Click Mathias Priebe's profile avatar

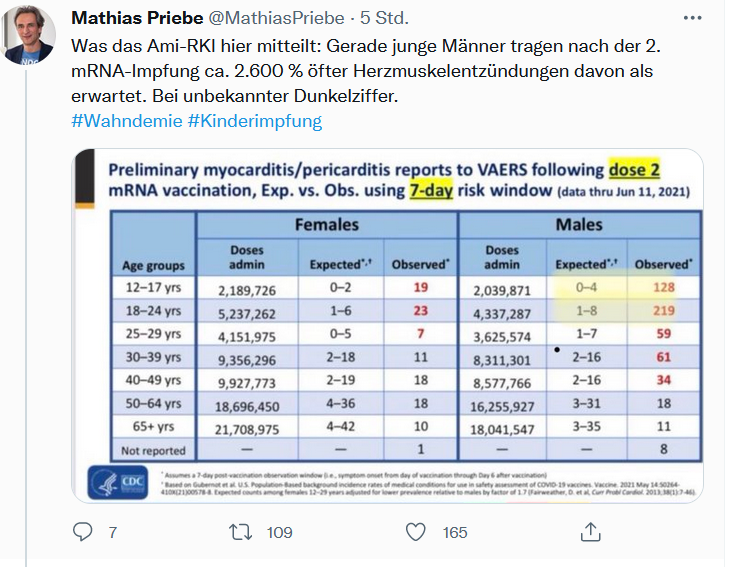(30, 40)
